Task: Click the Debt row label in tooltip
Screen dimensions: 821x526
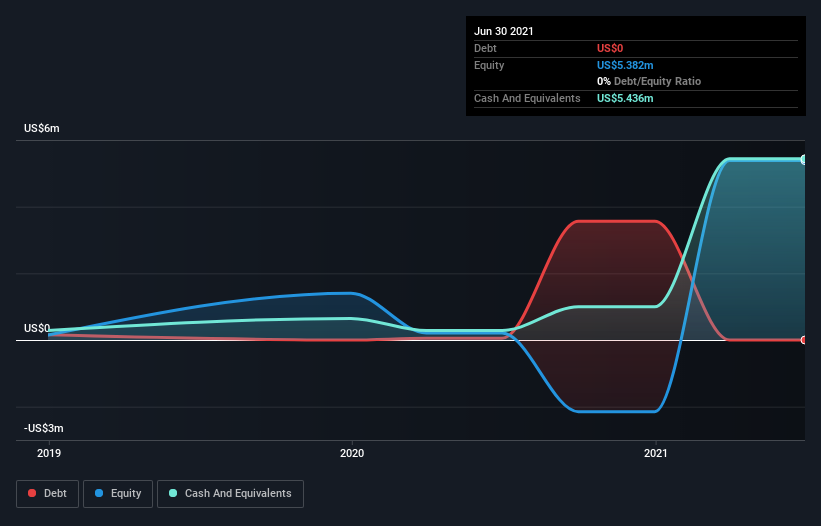Action: tap(485, 49)
